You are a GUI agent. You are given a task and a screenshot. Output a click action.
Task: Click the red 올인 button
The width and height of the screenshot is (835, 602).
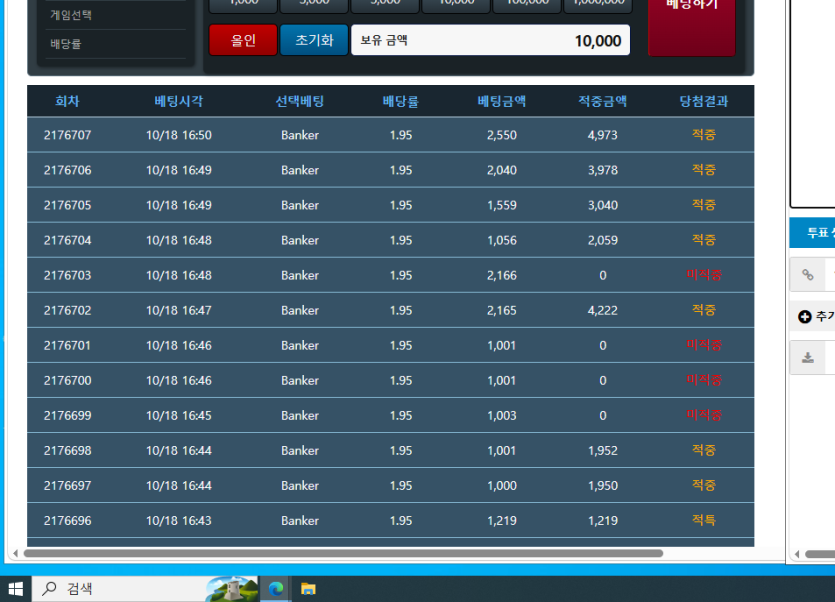pos(243,40)
